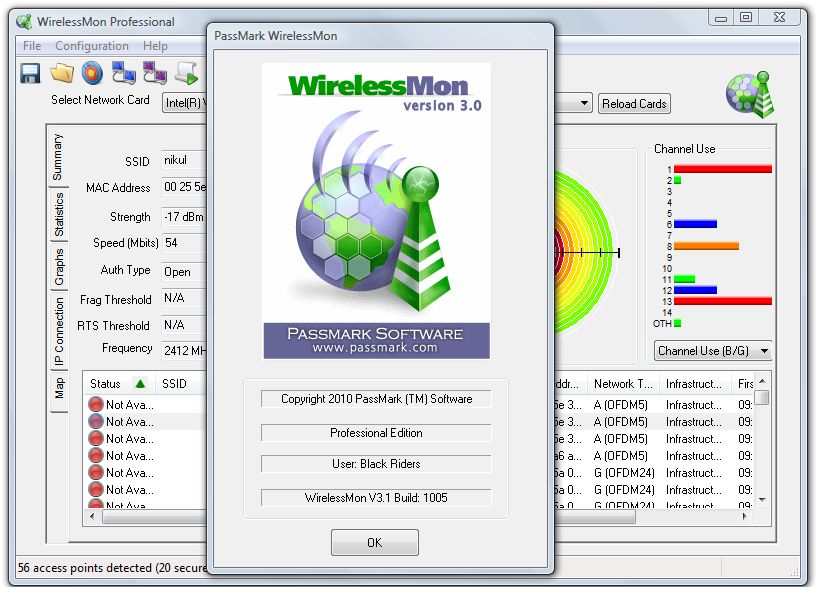Open the Configuration menu

point(92,46)
